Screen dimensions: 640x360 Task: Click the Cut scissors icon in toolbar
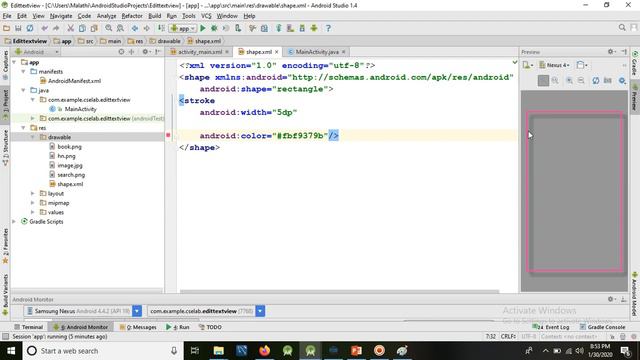click(71, 28)
